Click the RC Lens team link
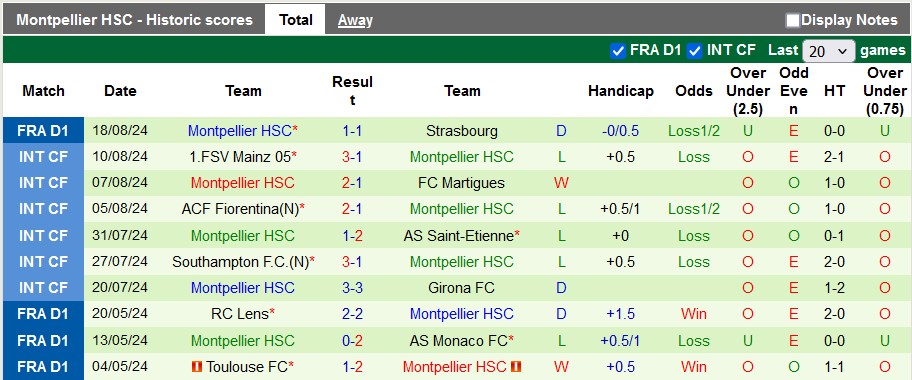This screenshot has width=912, height=380. (x=240, y=314)
